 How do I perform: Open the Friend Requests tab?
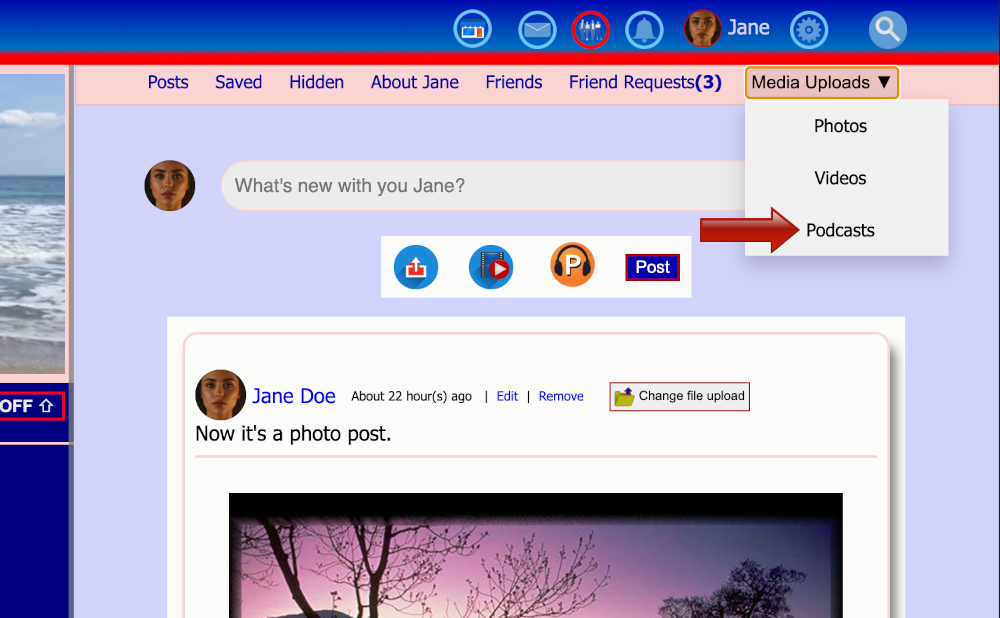tap(645, 82)
